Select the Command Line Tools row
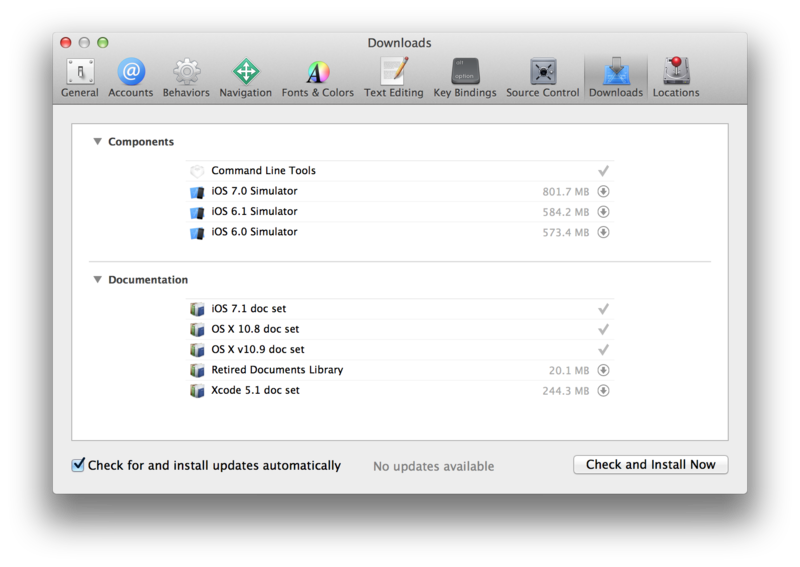The width and height of the screenshot is (800, 567). (x=400, y=171)
